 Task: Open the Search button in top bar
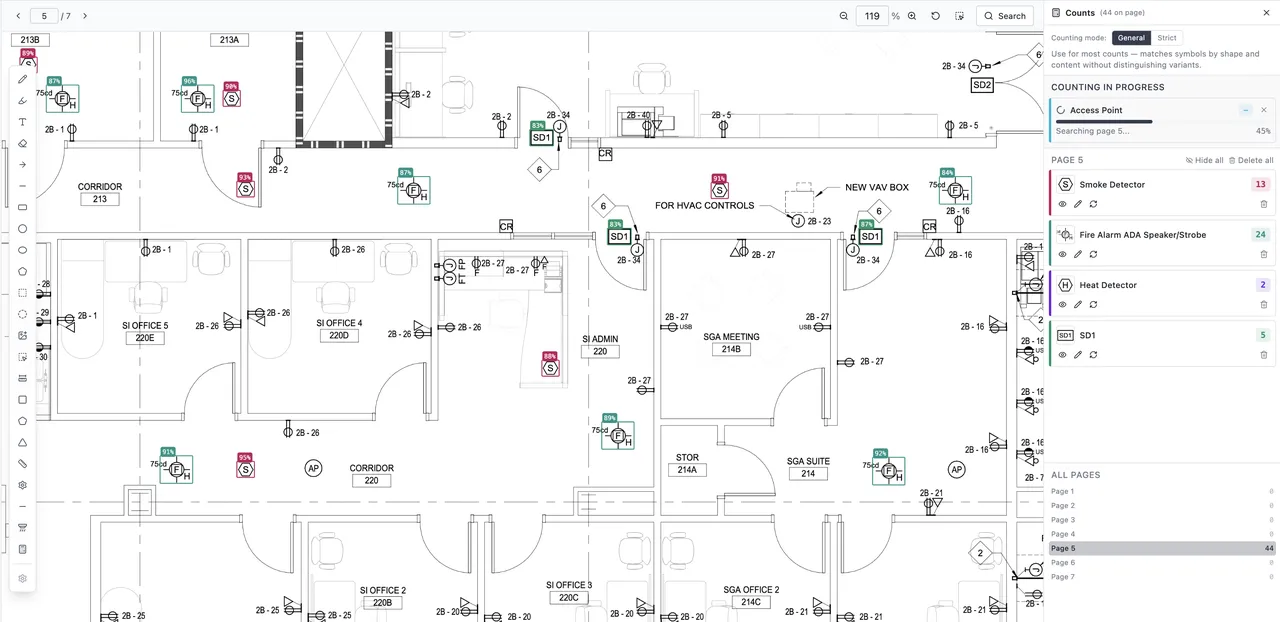click(x=1005, y=16)
